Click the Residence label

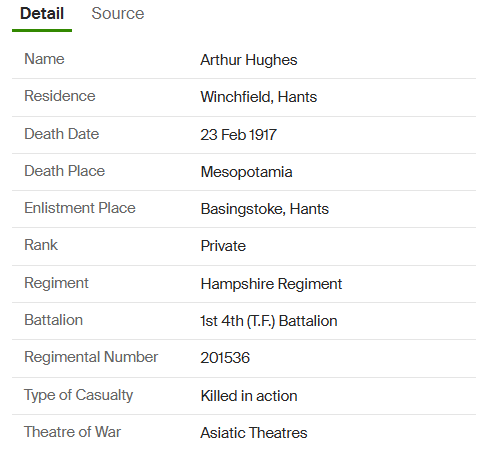tap(60, 96)
